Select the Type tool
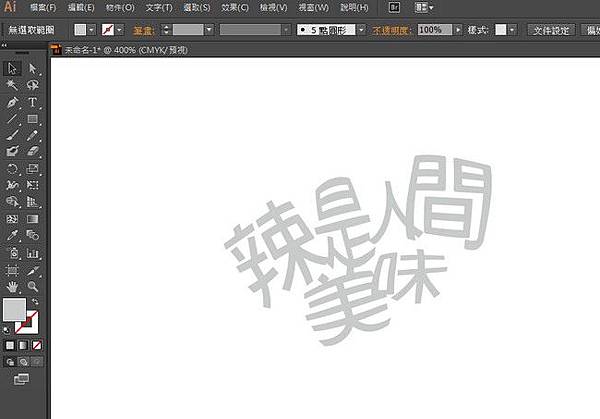This screenshot has width=600, height=419. [x=33, y=102]
